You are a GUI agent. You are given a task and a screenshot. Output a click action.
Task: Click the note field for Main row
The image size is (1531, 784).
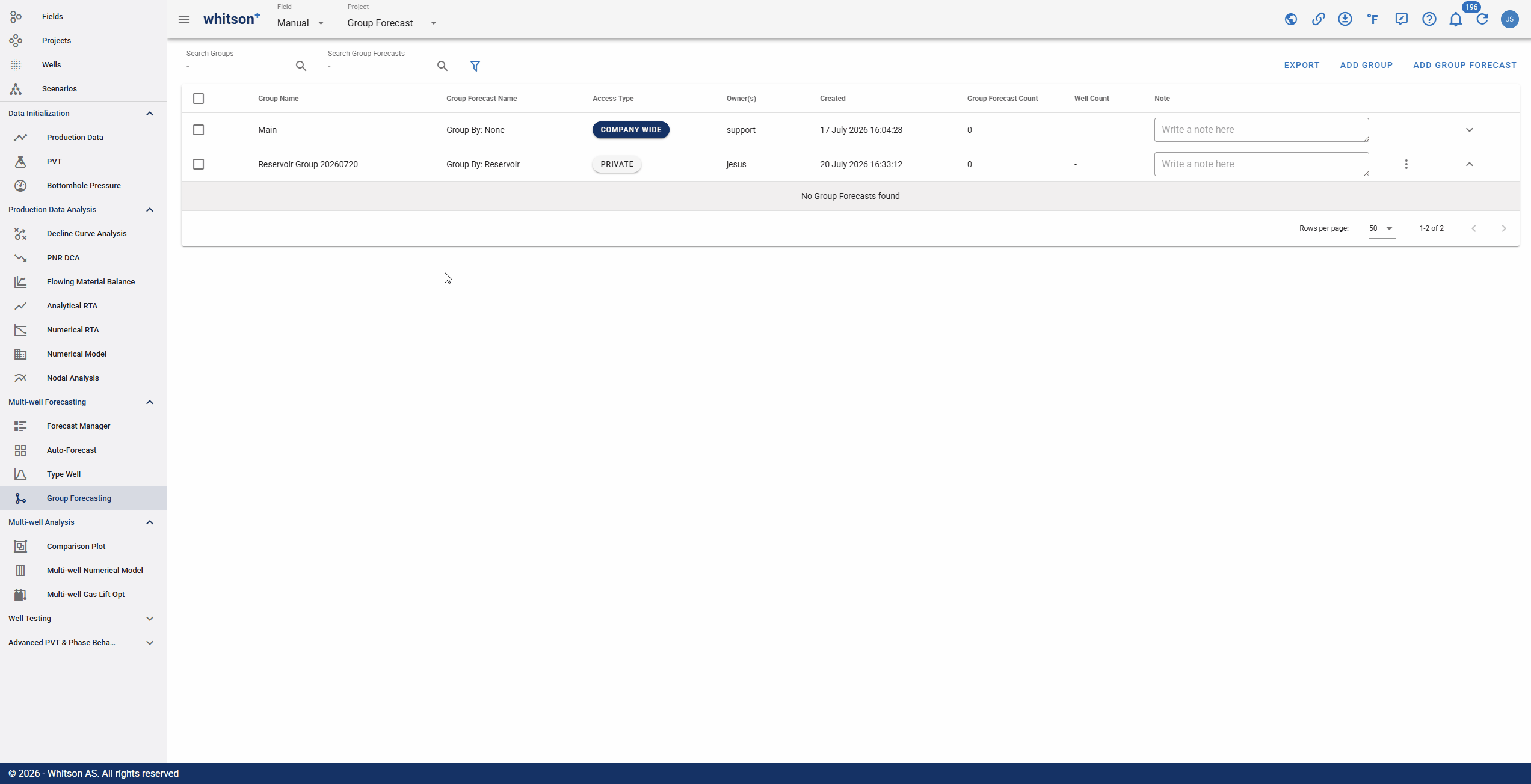click(1261, 130)
